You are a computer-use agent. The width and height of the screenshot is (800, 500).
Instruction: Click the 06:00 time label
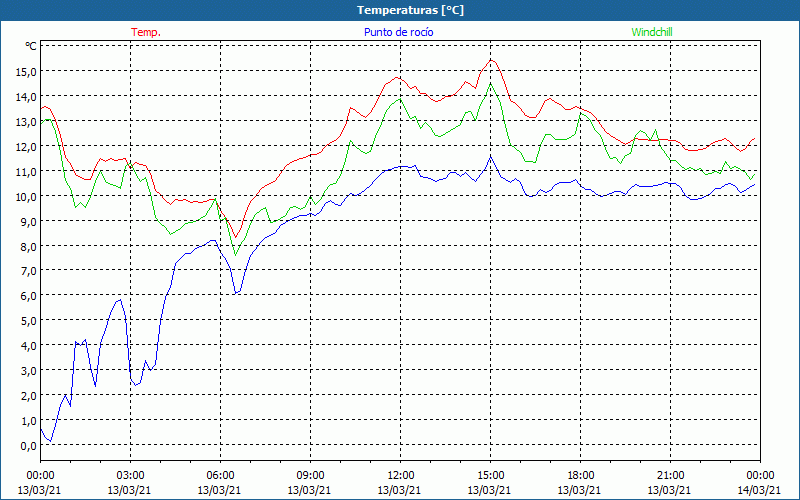coord(220,476)
